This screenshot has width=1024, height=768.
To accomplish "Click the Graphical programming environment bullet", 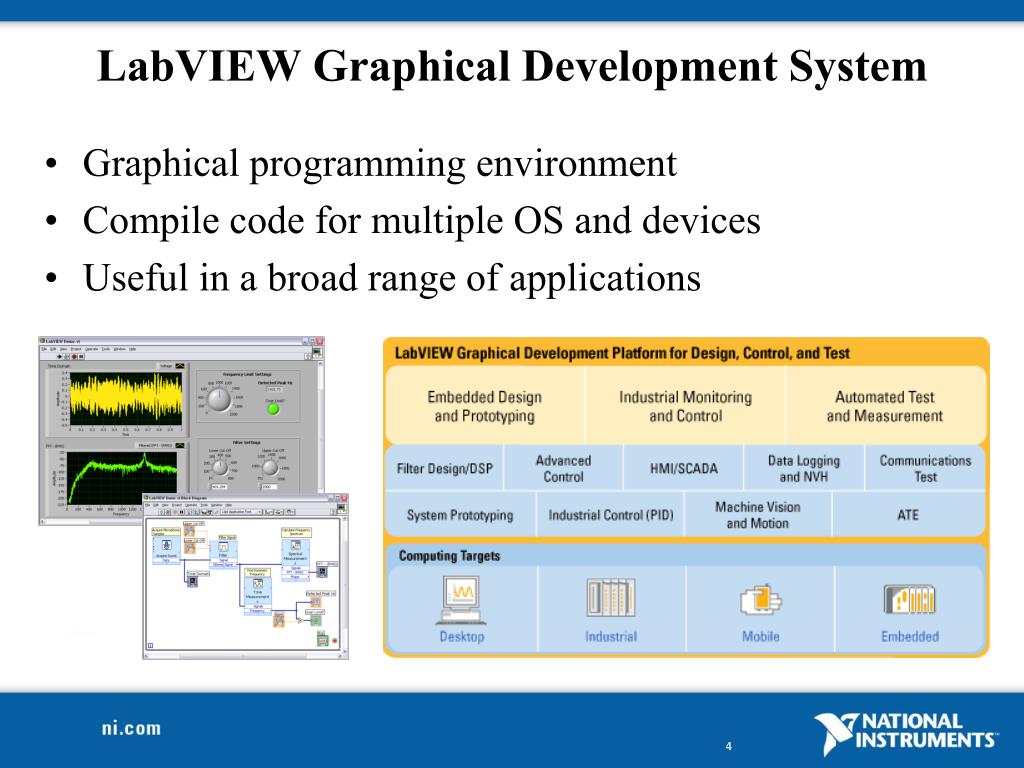I will tap(379, 164).
